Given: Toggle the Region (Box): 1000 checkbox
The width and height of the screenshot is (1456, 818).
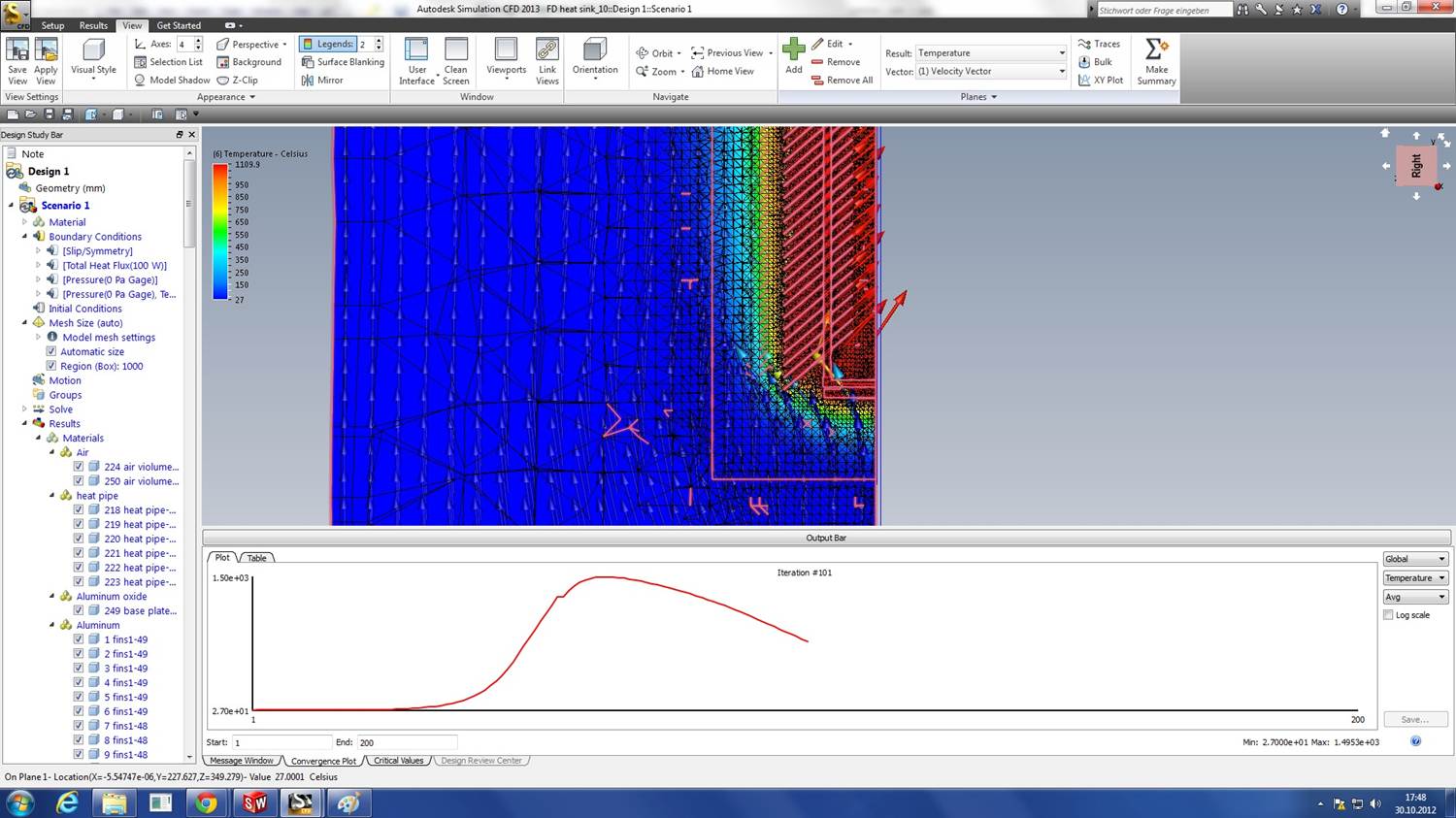Looking at the screenshot, I should [x=51, y=366].
